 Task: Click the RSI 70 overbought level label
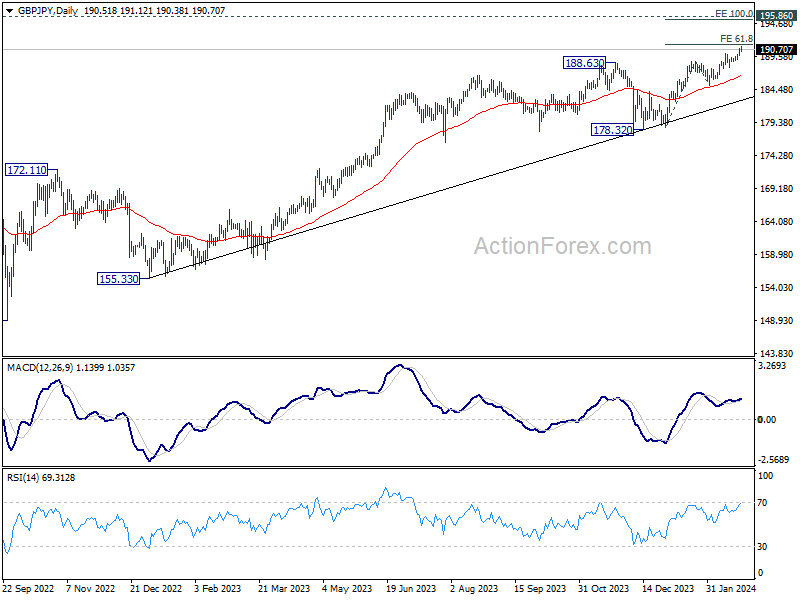click(762, 503)
